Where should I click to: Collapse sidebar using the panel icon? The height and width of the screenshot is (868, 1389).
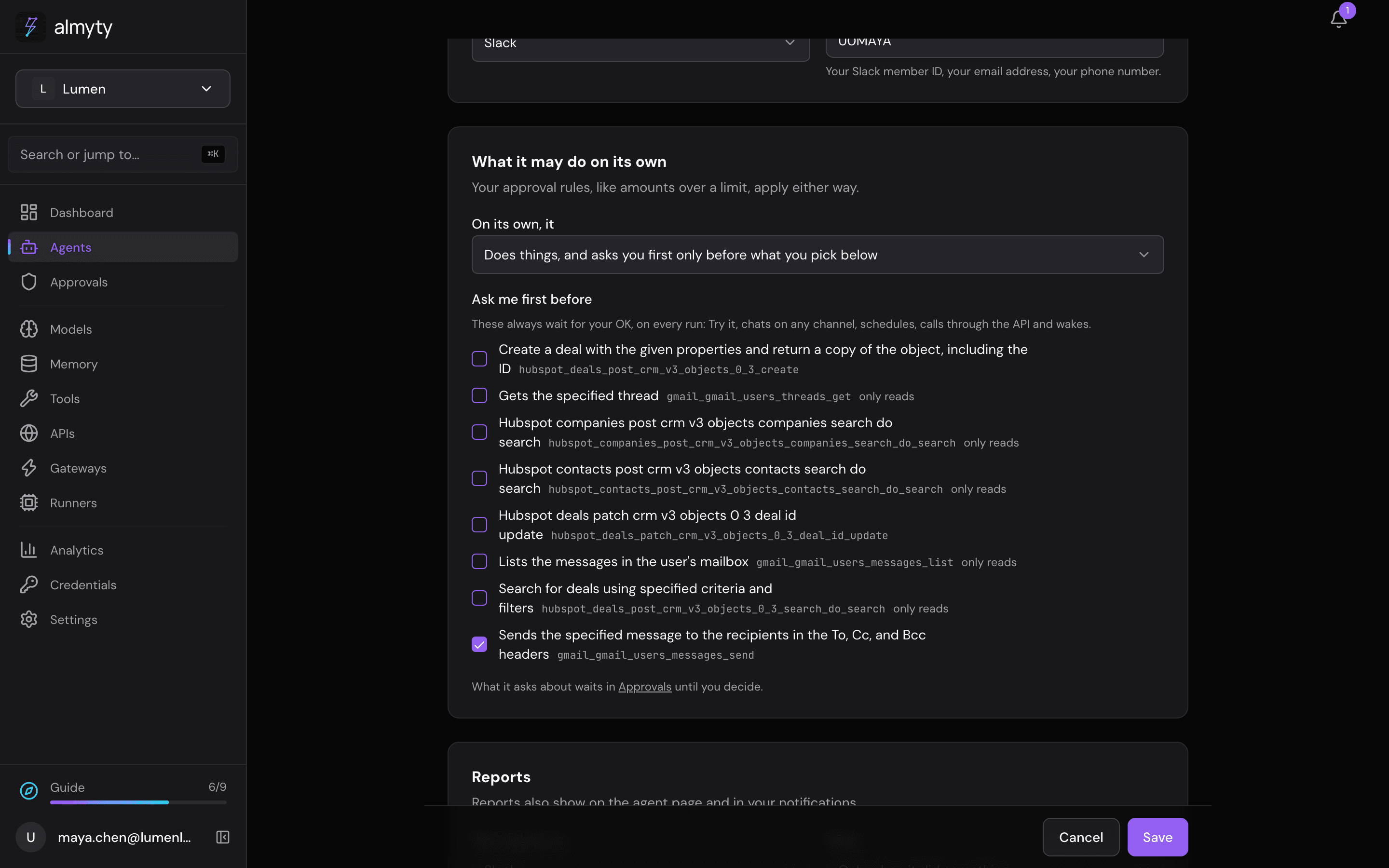pos(223,837)
